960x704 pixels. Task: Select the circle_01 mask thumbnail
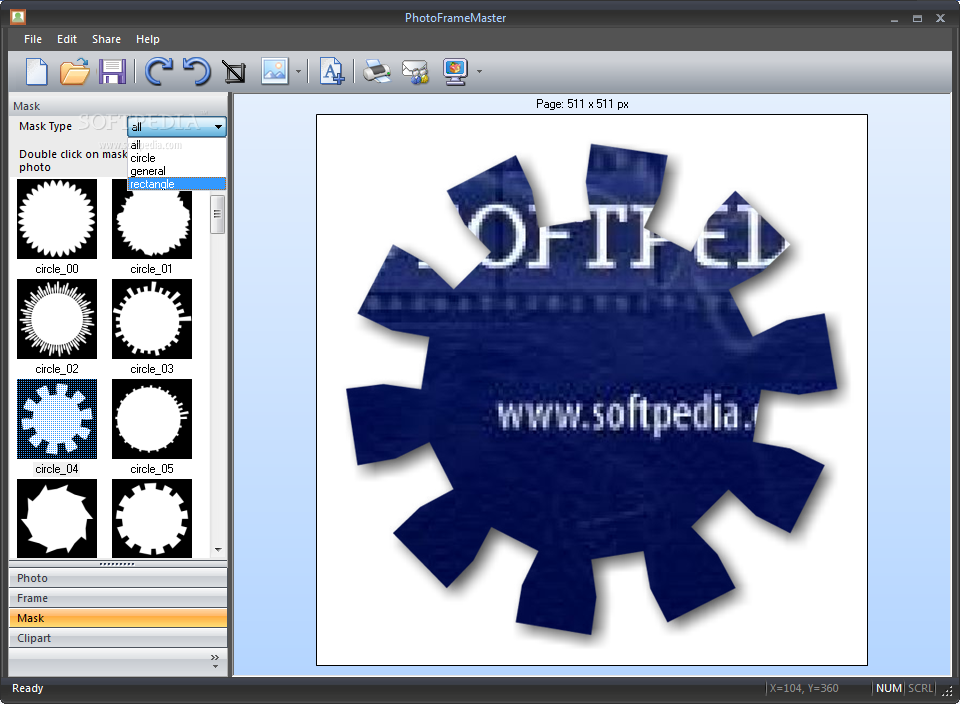coord(152,224)
